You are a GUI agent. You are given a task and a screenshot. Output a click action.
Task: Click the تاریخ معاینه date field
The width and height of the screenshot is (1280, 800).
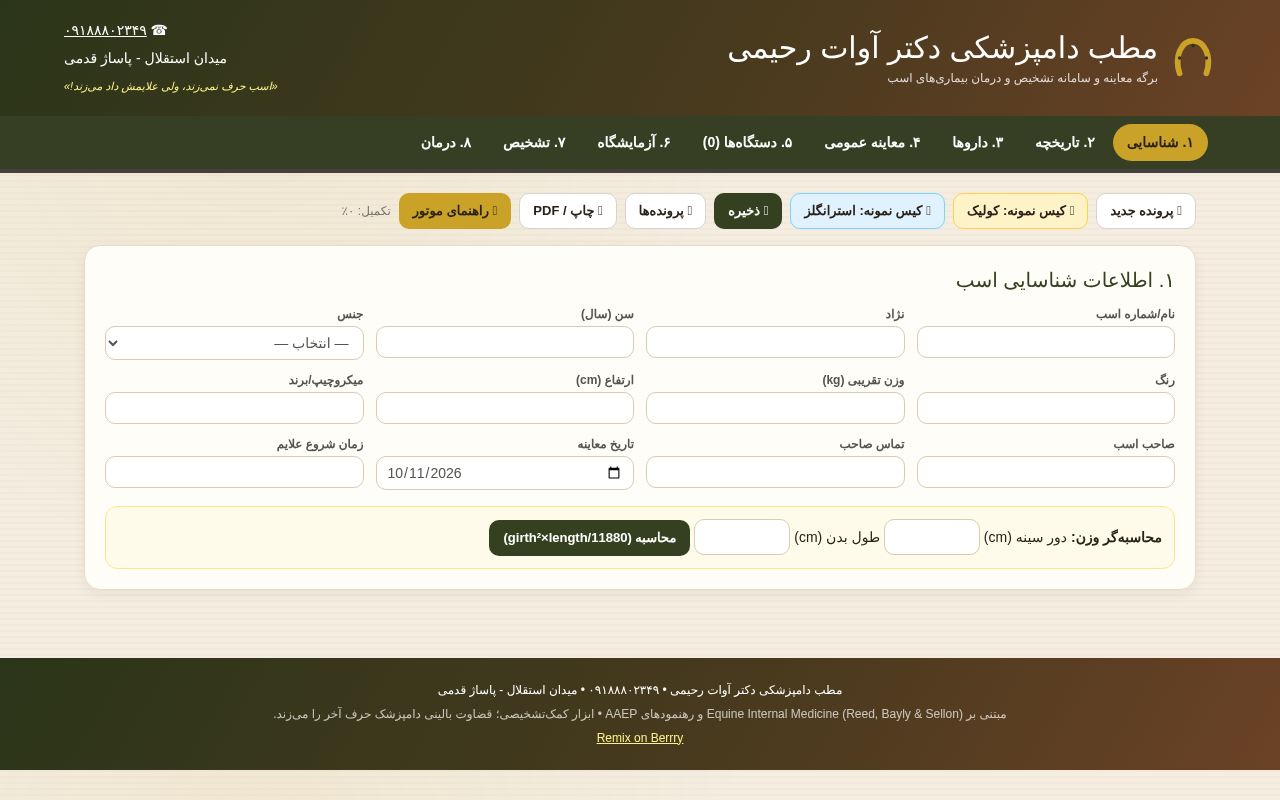pos(505,473)
